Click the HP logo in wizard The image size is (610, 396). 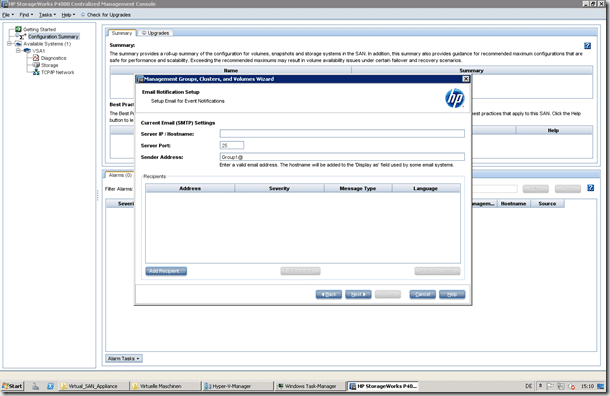pos(454,98)
